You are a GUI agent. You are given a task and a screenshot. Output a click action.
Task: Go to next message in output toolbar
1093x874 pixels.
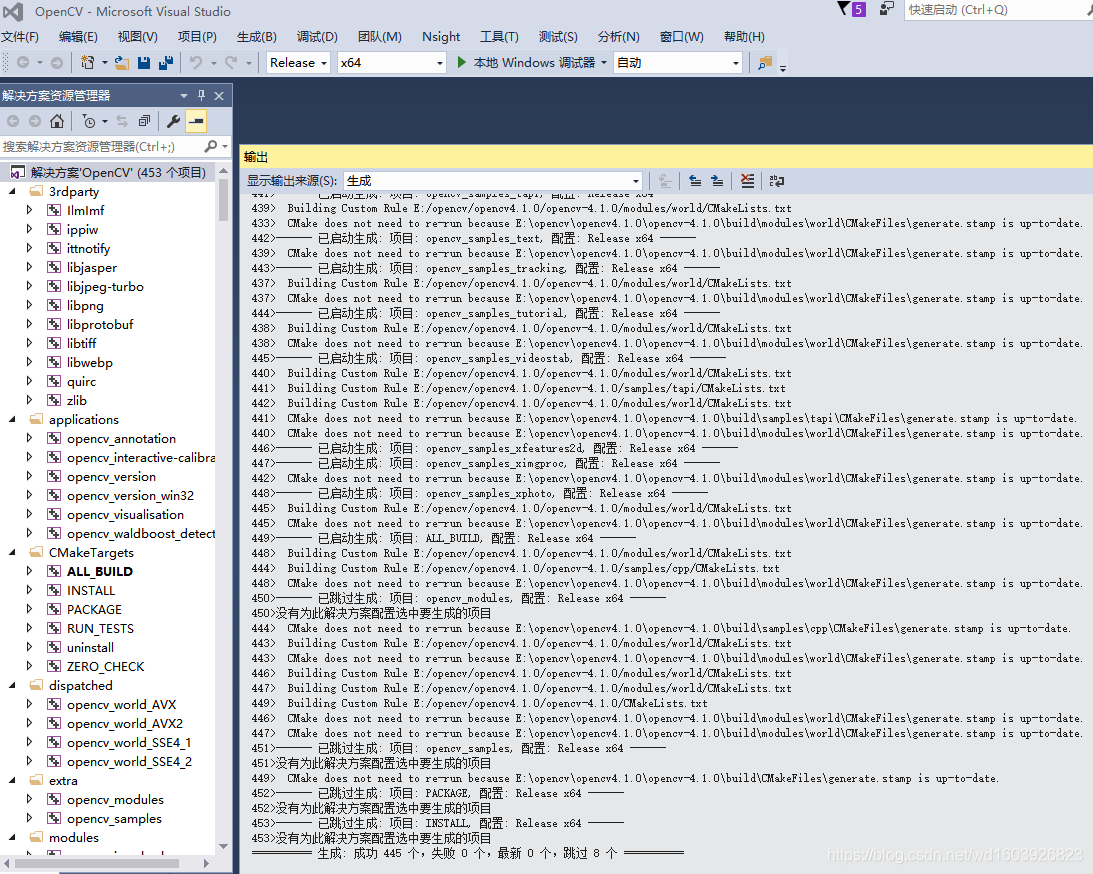717,181
